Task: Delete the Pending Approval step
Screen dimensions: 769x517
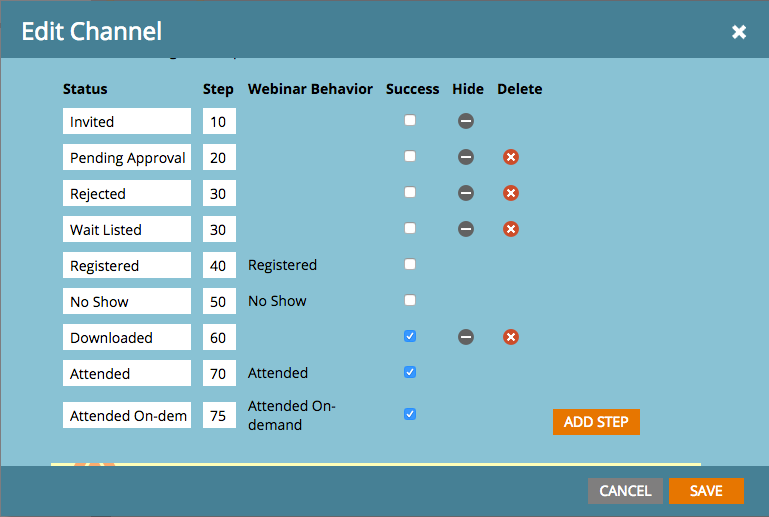Action: [x=510, y=157]
